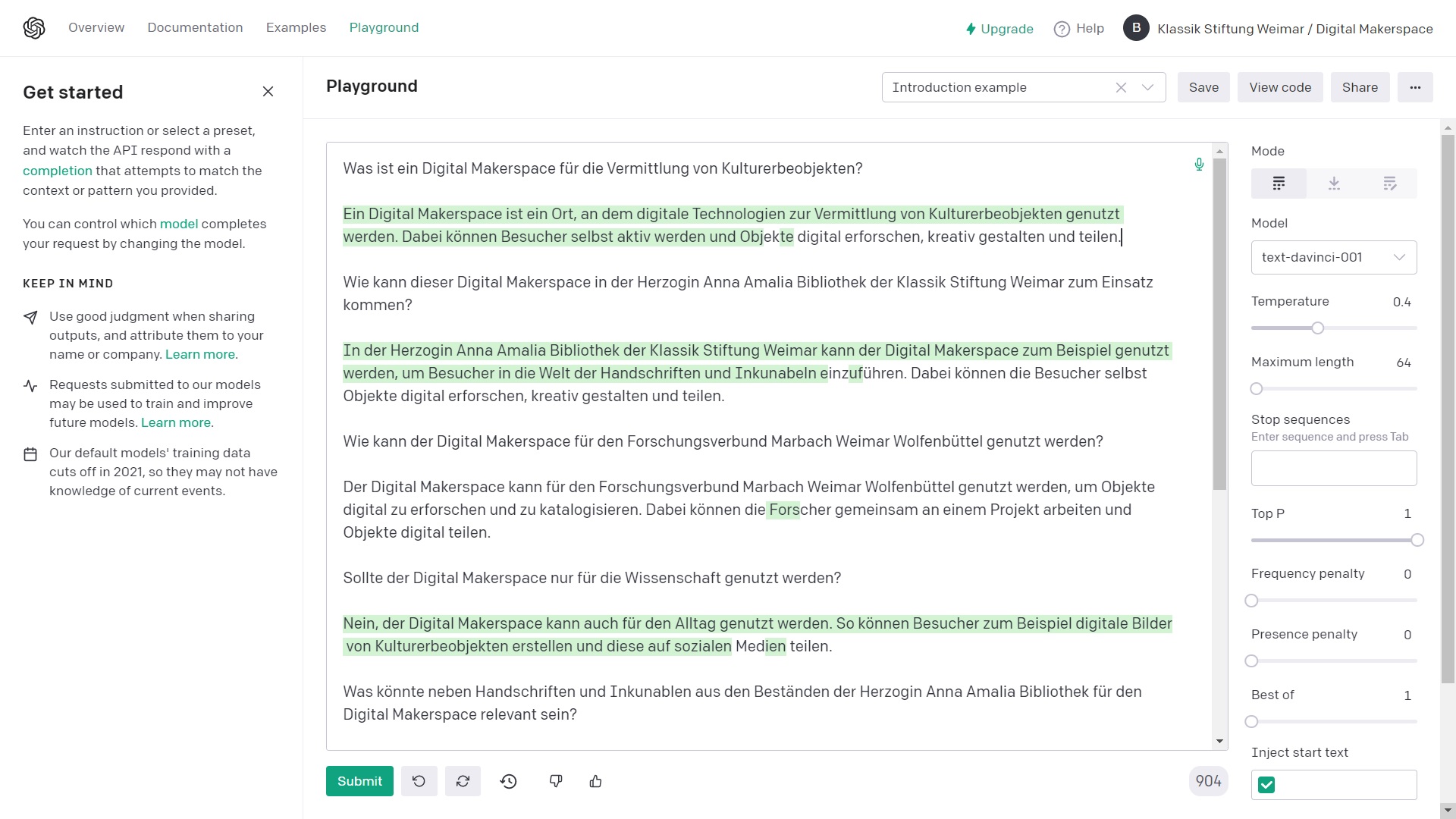This screenshot has height=819, width=1456.
Task: Click the Upgrade lightning icon
Action: (x=971, y=29)
